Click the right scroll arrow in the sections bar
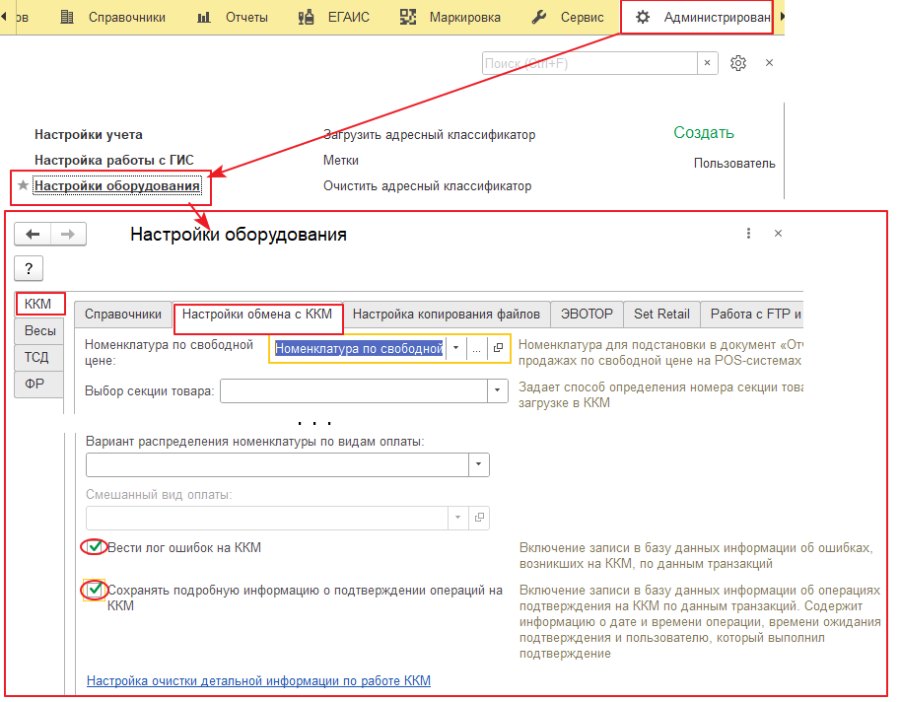Screen dimensions: 900x702 (x=781, y=17)
